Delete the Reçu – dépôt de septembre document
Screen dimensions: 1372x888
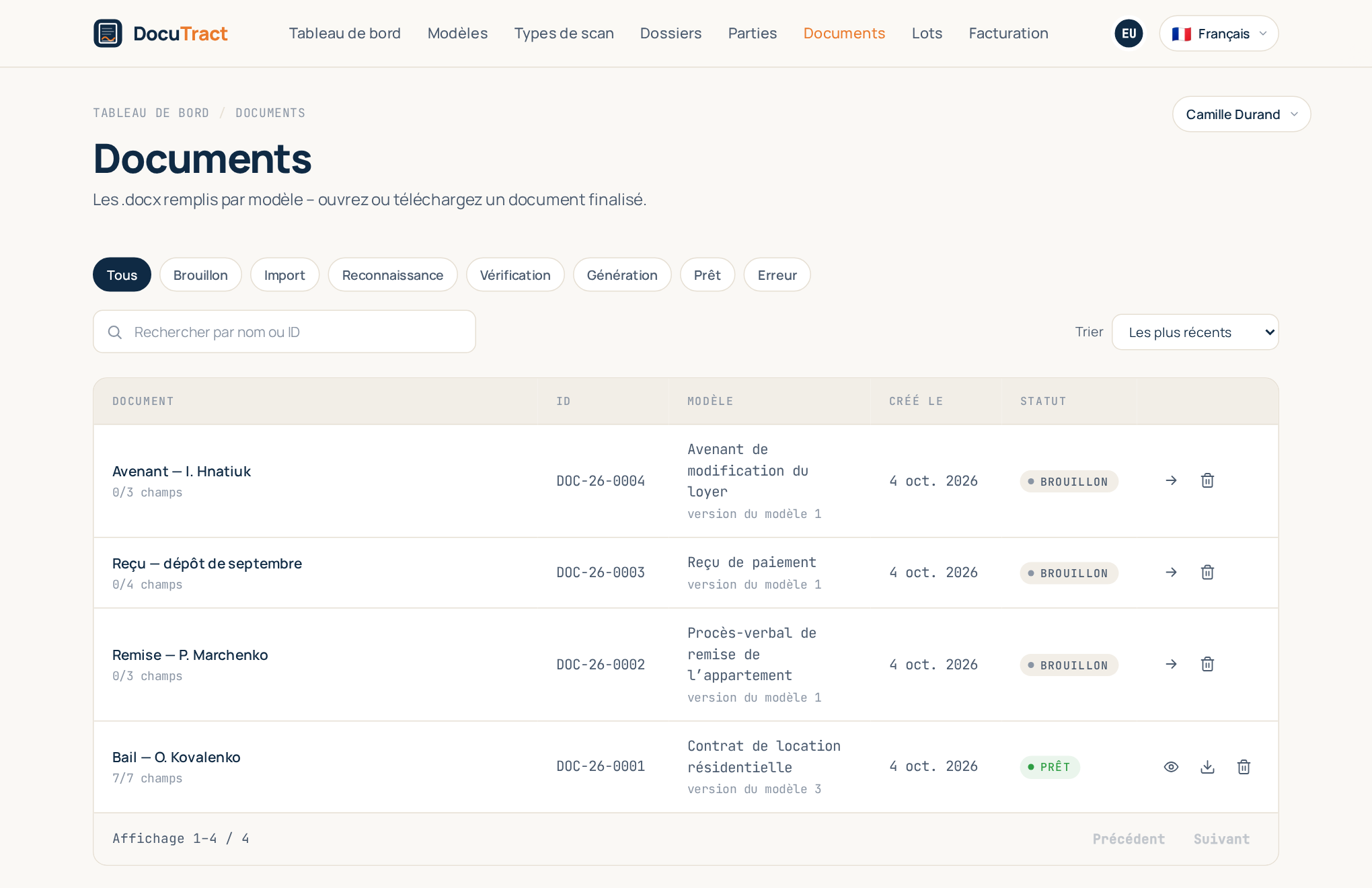click(x=1207, y=572)
